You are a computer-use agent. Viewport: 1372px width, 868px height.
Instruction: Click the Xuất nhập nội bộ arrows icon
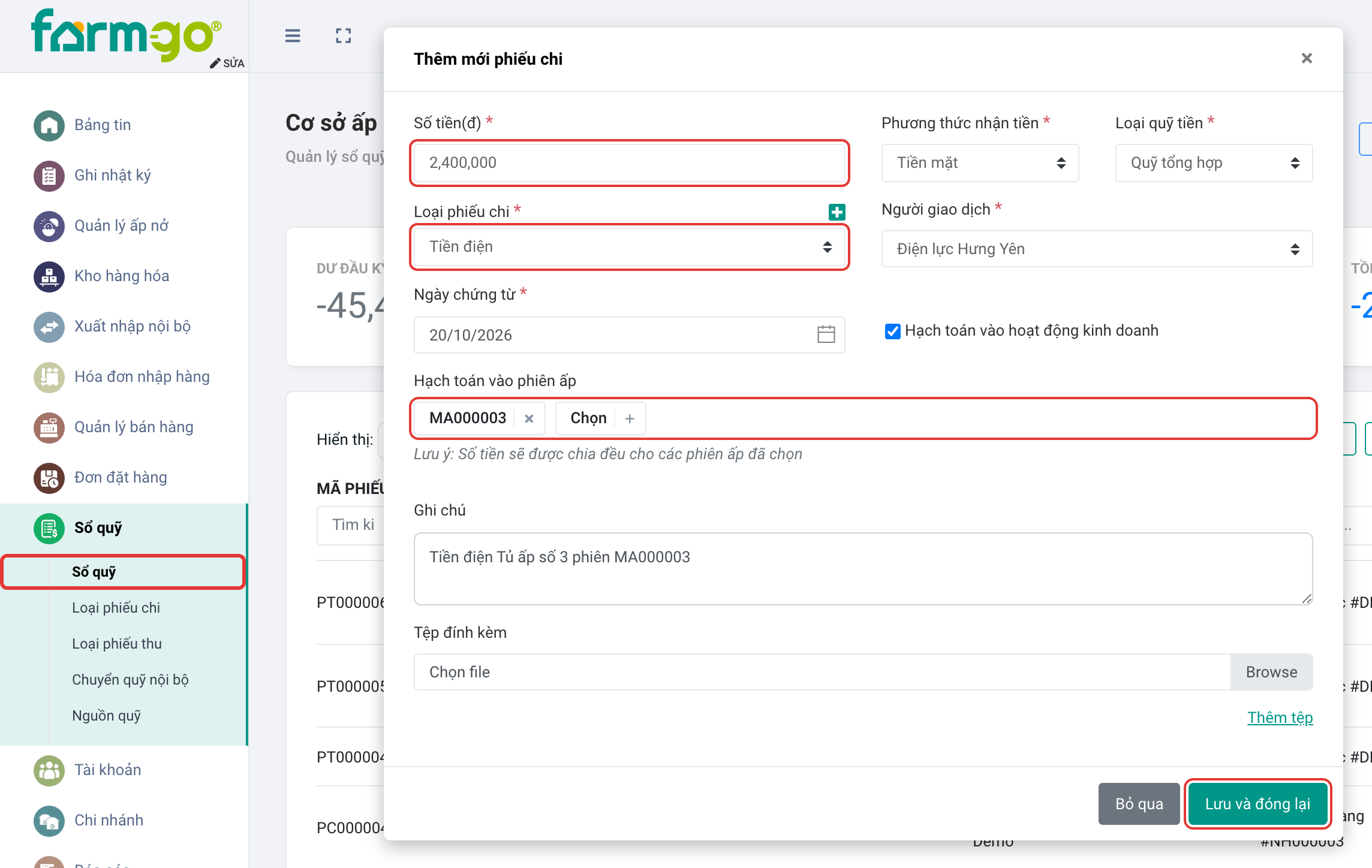coord(49,327)
